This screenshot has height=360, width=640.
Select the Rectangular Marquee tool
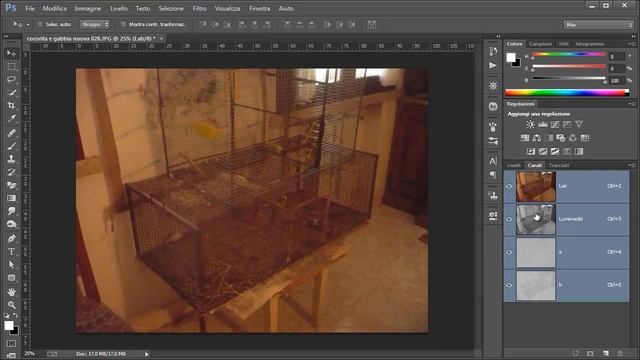11,66
